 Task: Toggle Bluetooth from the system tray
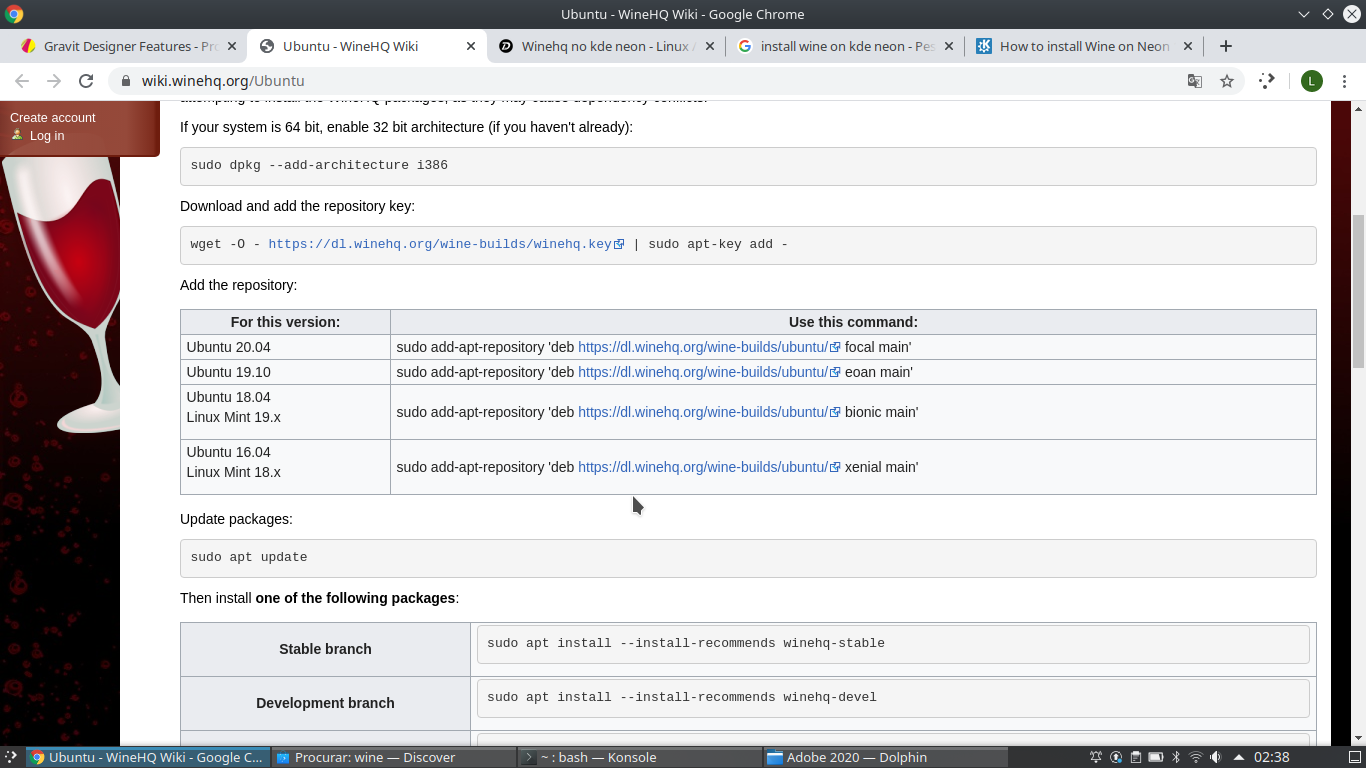[1176, 757]
